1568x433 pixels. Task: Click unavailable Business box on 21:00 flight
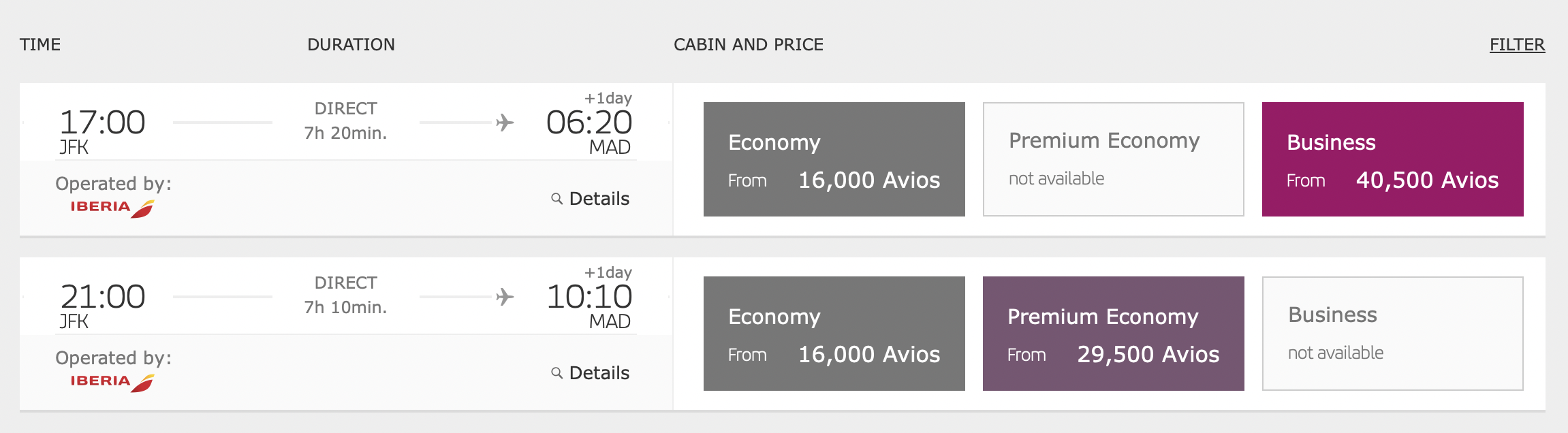pyautogui.click(x=1392, y=334)
